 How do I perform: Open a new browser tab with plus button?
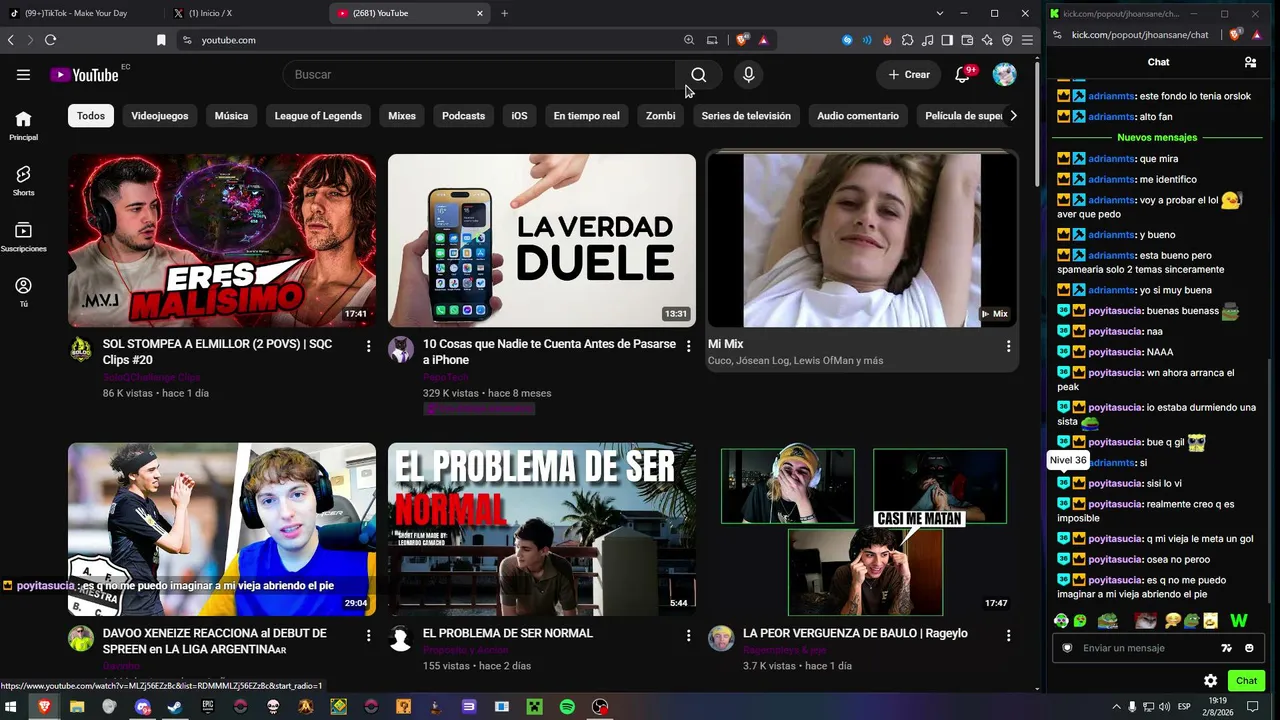[504, 13]
